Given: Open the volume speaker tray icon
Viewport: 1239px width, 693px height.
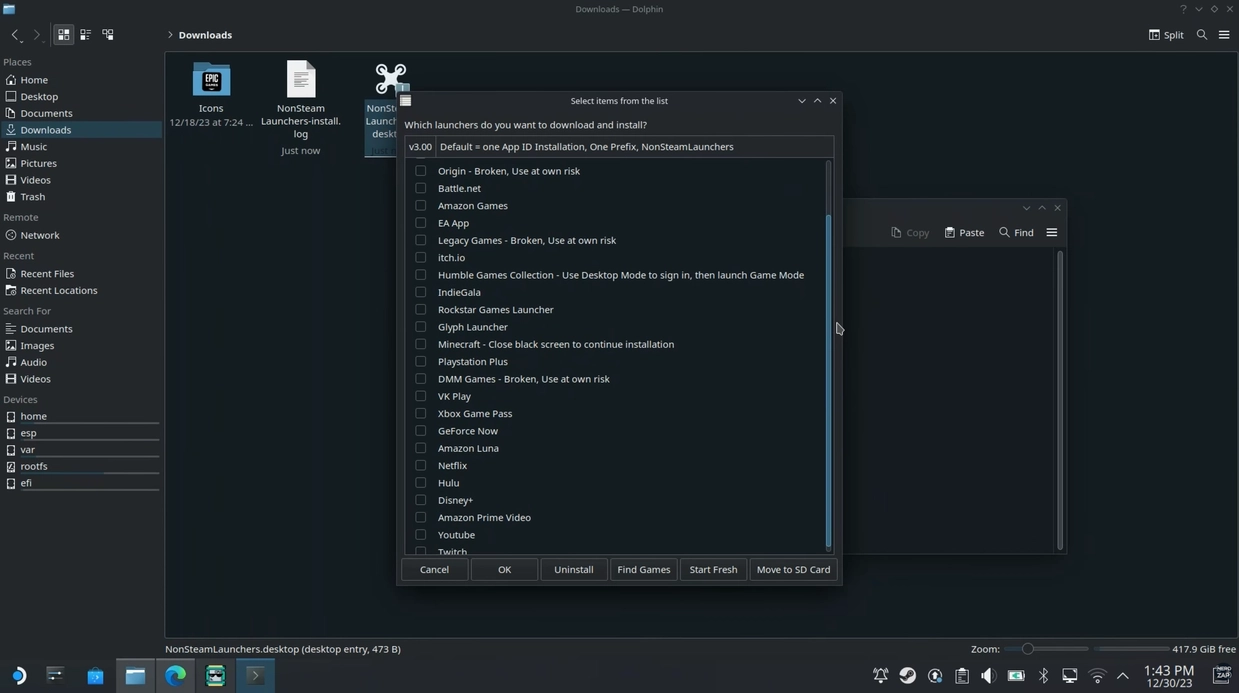Looking at the screenshot, I should pyautogui.click(x=988, y=676).
